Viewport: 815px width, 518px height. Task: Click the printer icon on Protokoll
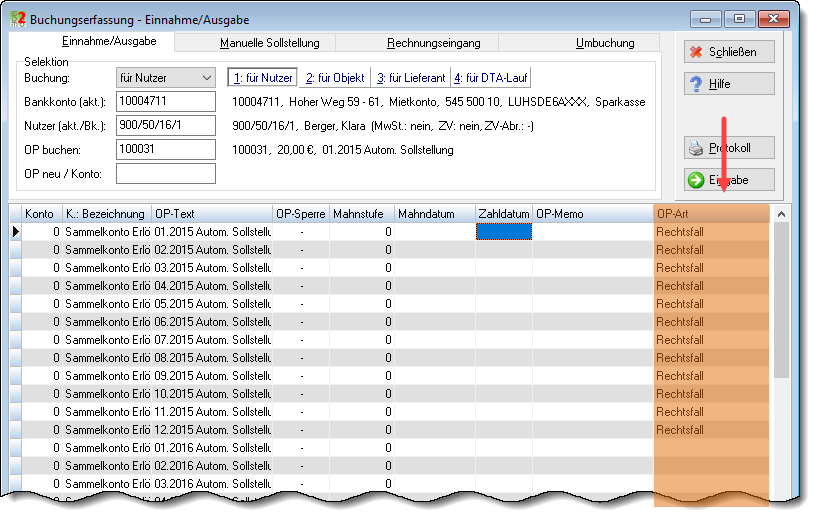click(696, 149)
